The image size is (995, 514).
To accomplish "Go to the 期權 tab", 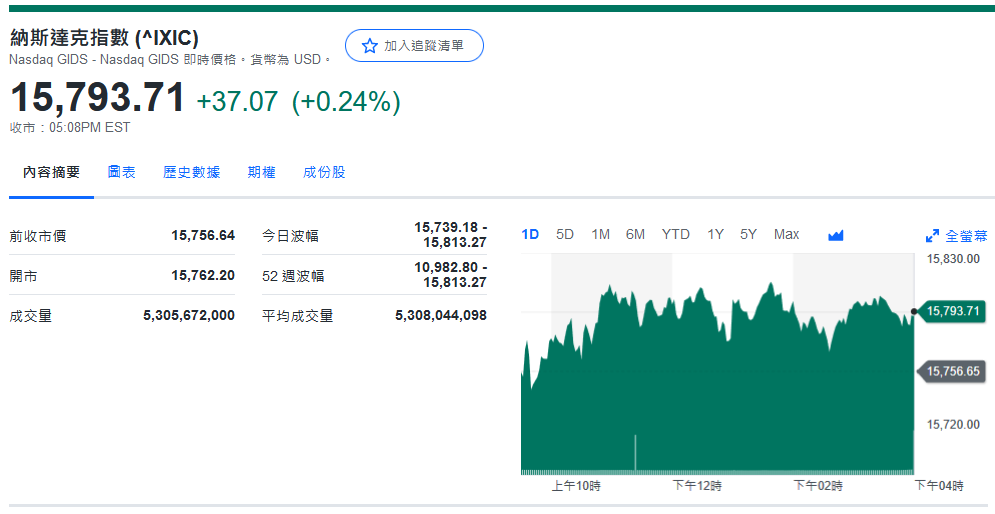I will click(x=261, y=172).
